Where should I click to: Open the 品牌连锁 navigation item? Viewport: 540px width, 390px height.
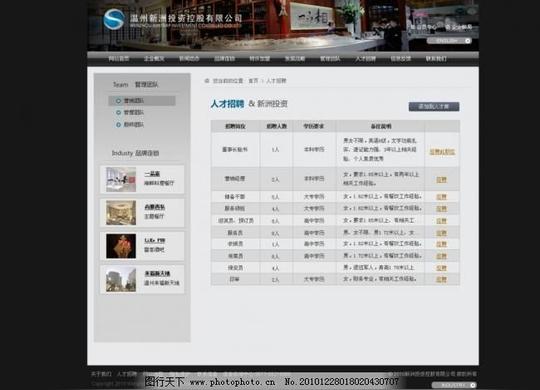click(225, 59)
